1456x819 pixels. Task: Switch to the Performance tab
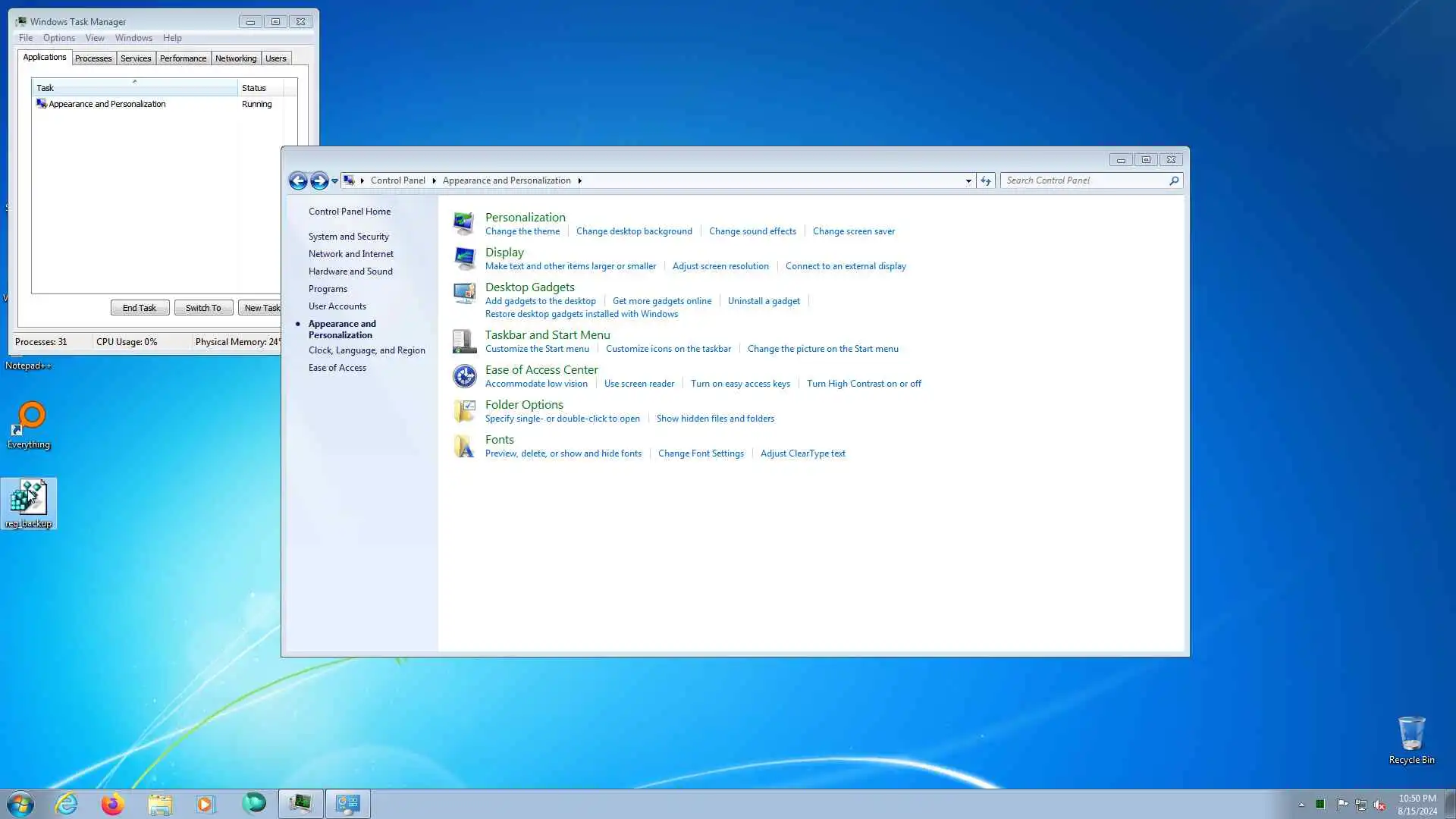[x=183, y=58]
